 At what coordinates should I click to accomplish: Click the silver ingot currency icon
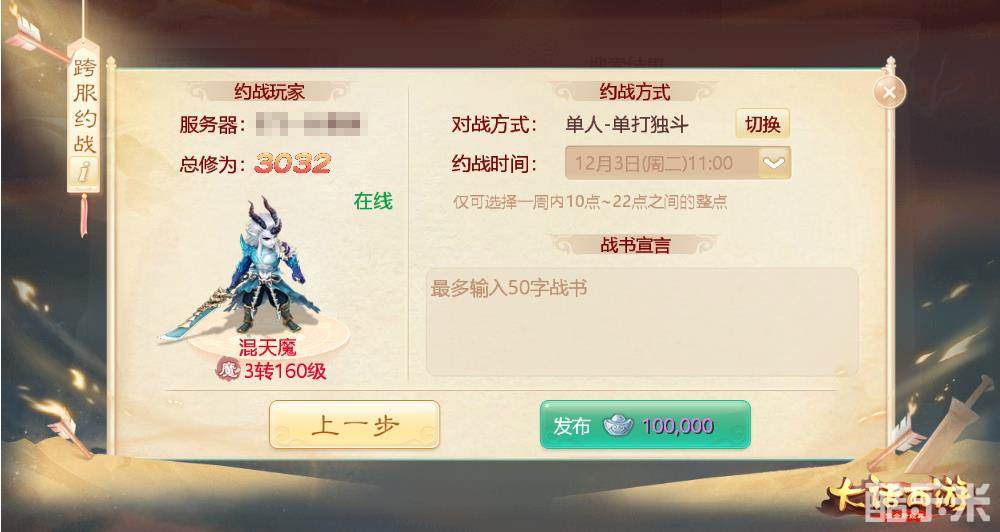(x=618, y=425)
